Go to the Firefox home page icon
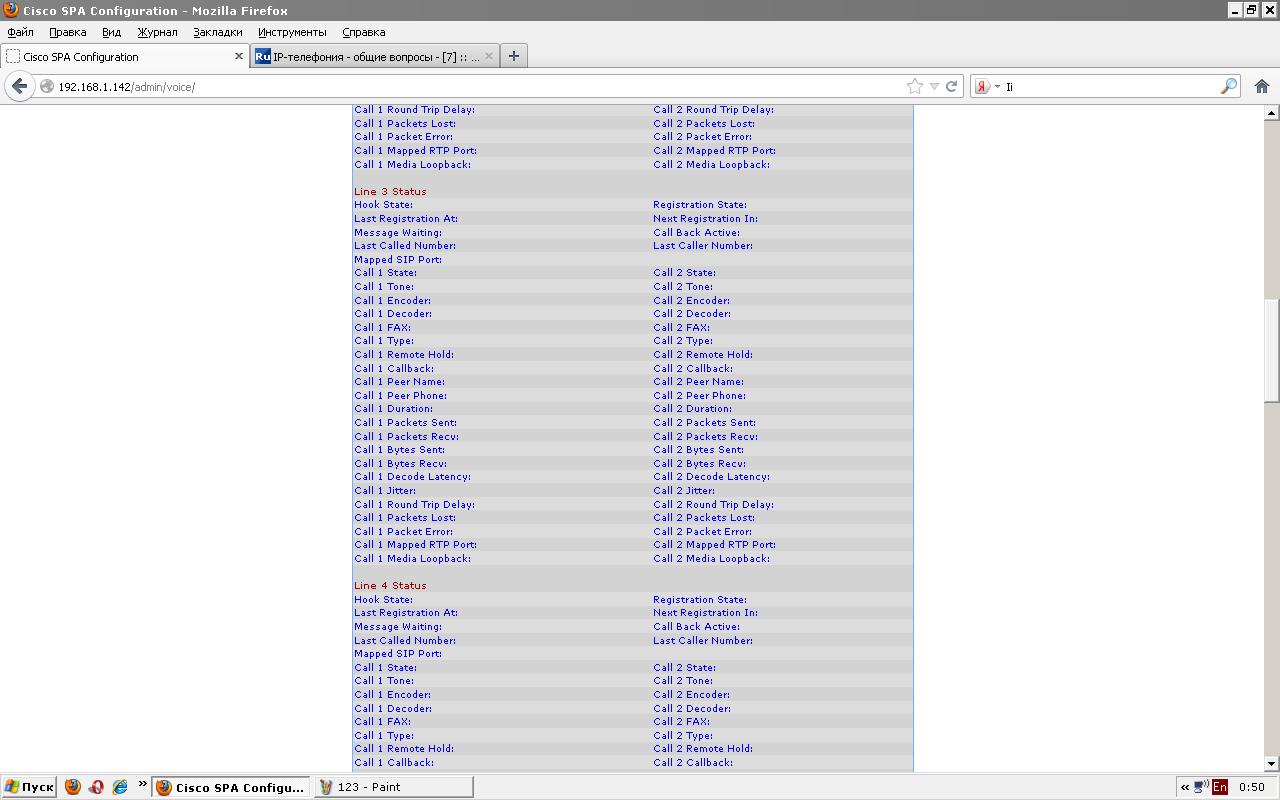This screenshot has height=800, width=1280. [1262, 86]
